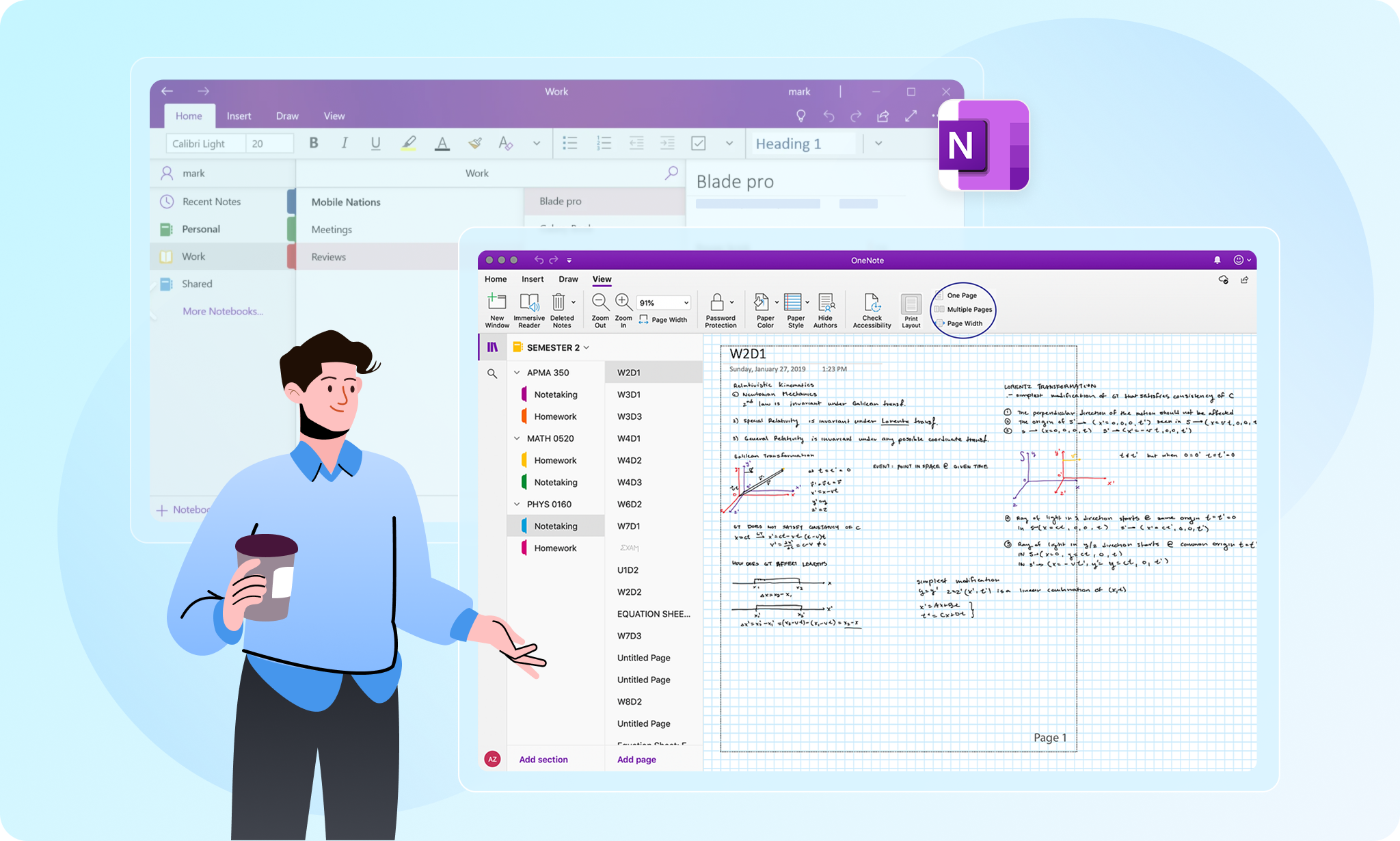Open the View tab in Work window
The height and width of the screenshot is (841, 1400).
coord(334,116)
